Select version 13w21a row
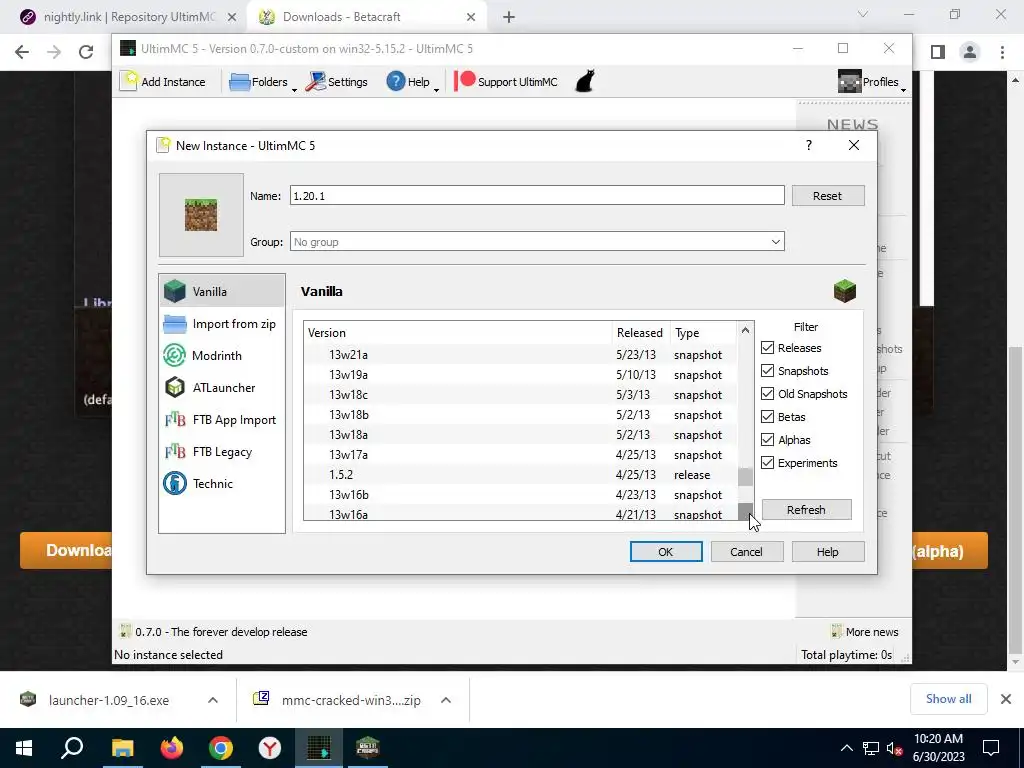 coord(520,355)
